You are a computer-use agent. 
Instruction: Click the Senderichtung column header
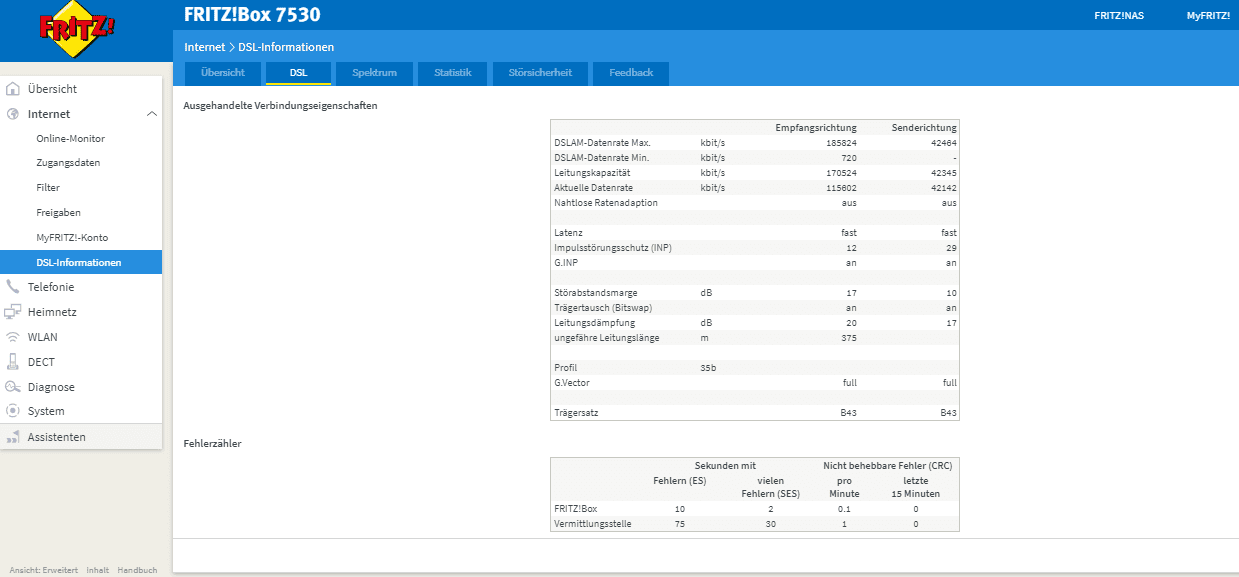tap(925, 128)
